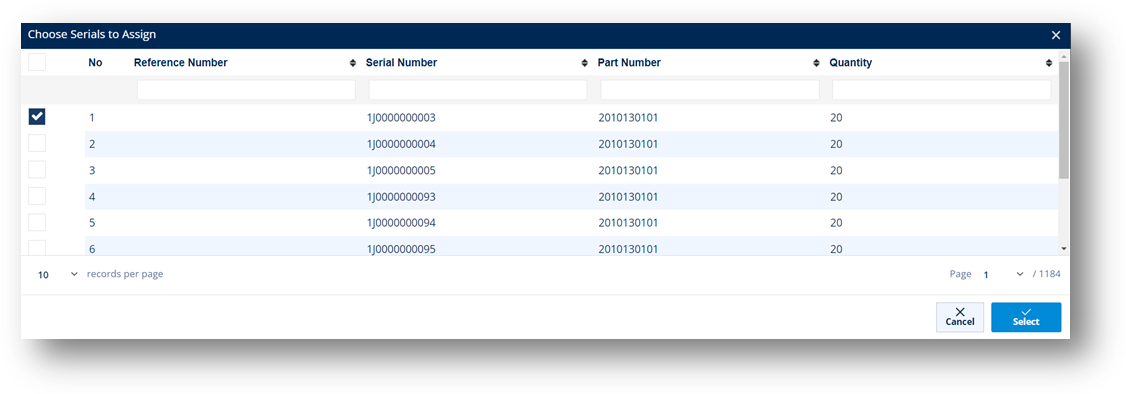Tick the select-all checkbox in the header
The image size is (1126, 394).
37,62
